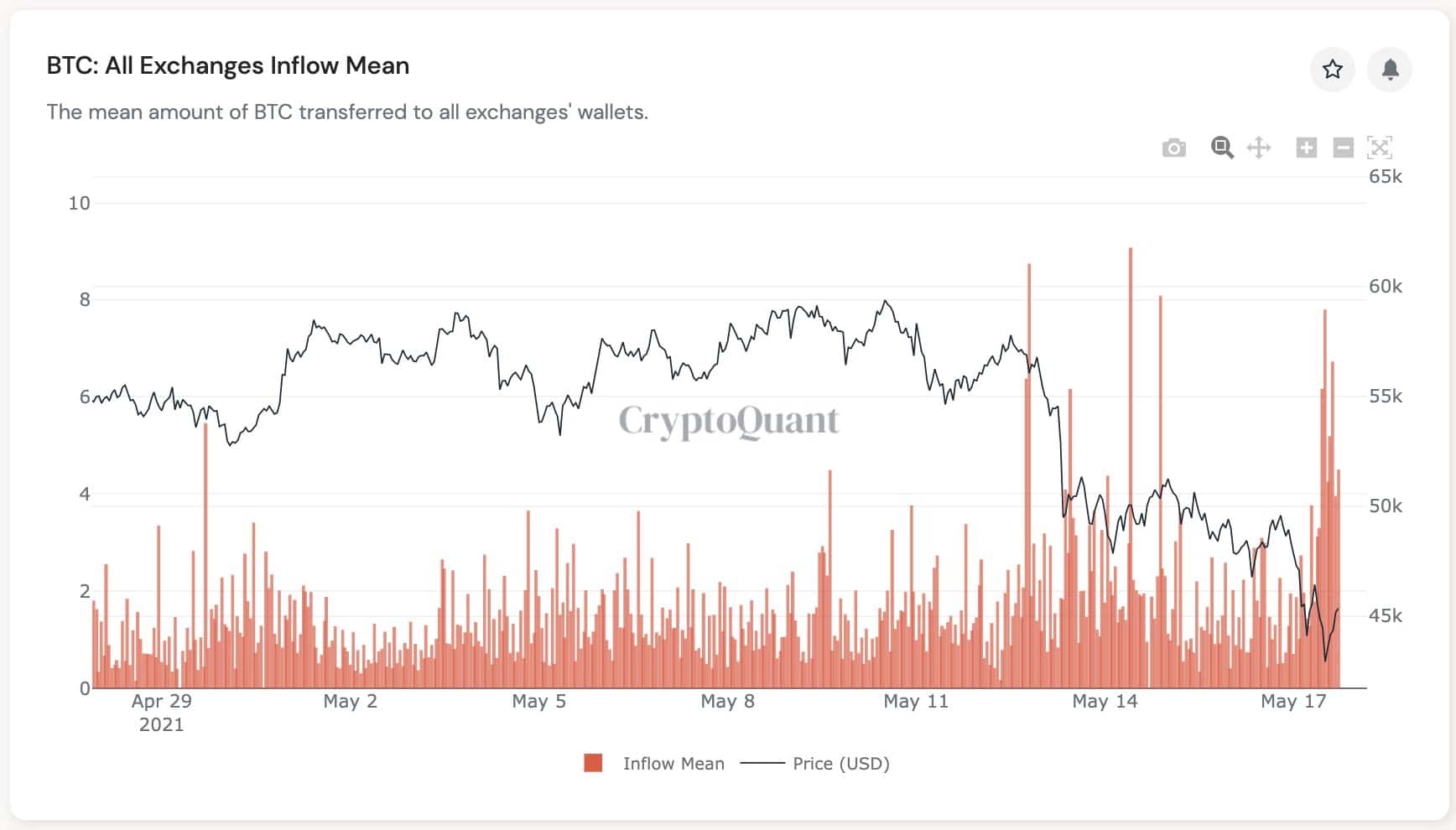The image size is (1456, 830).
Task: Click the 65k price axis label
Action: coord(1385,177)
